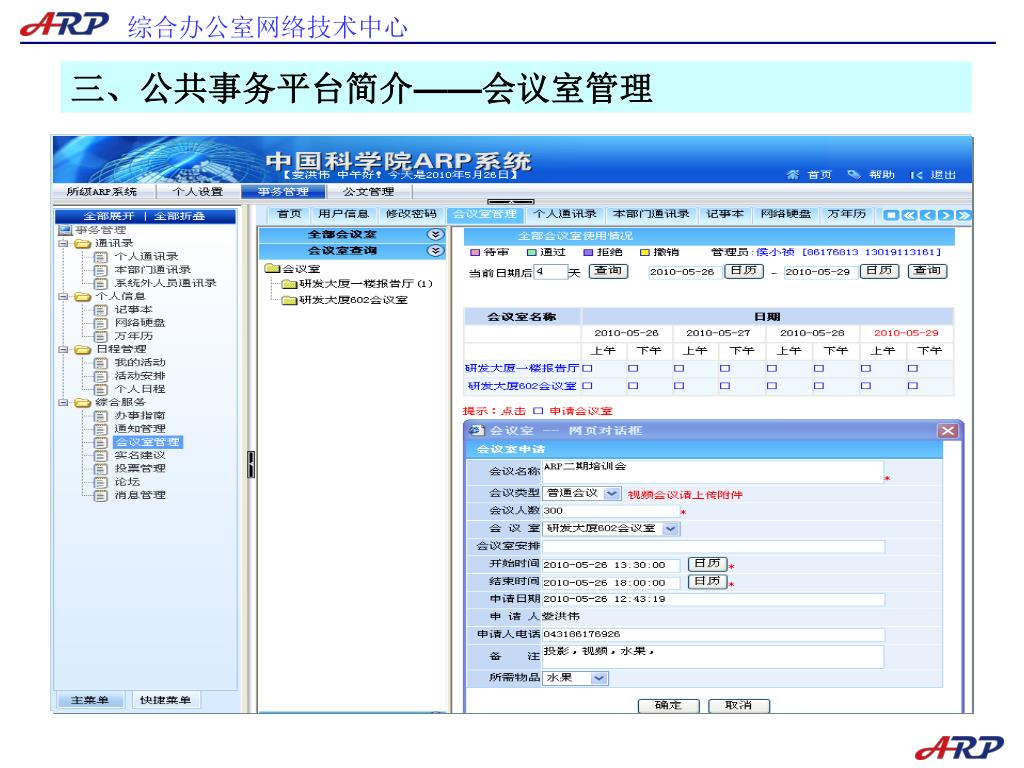The height and width of the screenshot is (768, 1024).
Task: Click the 申请人电话 input field
Action: 713,635
